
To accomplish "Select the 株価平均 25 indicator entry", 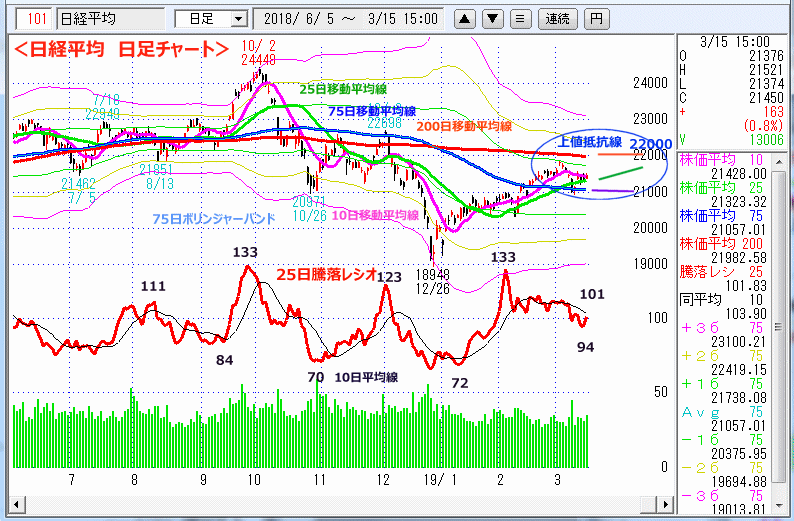I will (735, 187).
